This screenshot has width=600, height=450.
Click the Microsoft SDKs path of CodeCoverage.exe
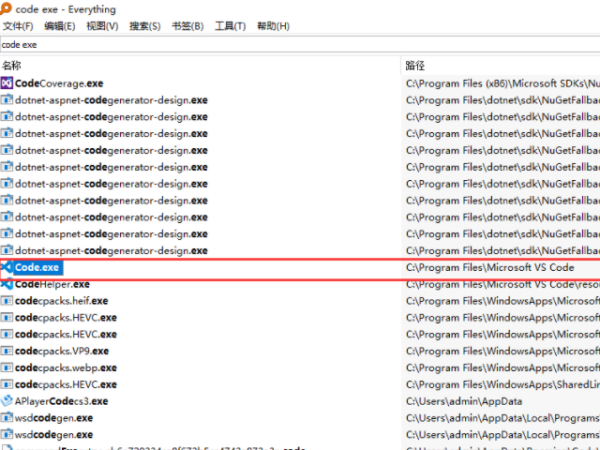(x=503, y=83)
